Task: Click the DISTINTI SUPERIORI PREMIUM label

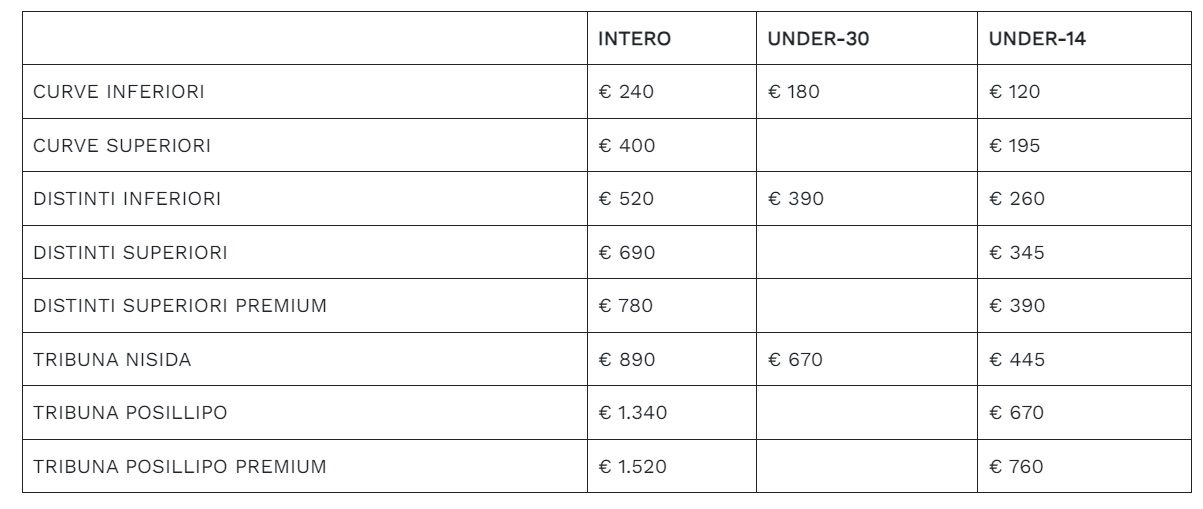Action: (x=180, y=306)
